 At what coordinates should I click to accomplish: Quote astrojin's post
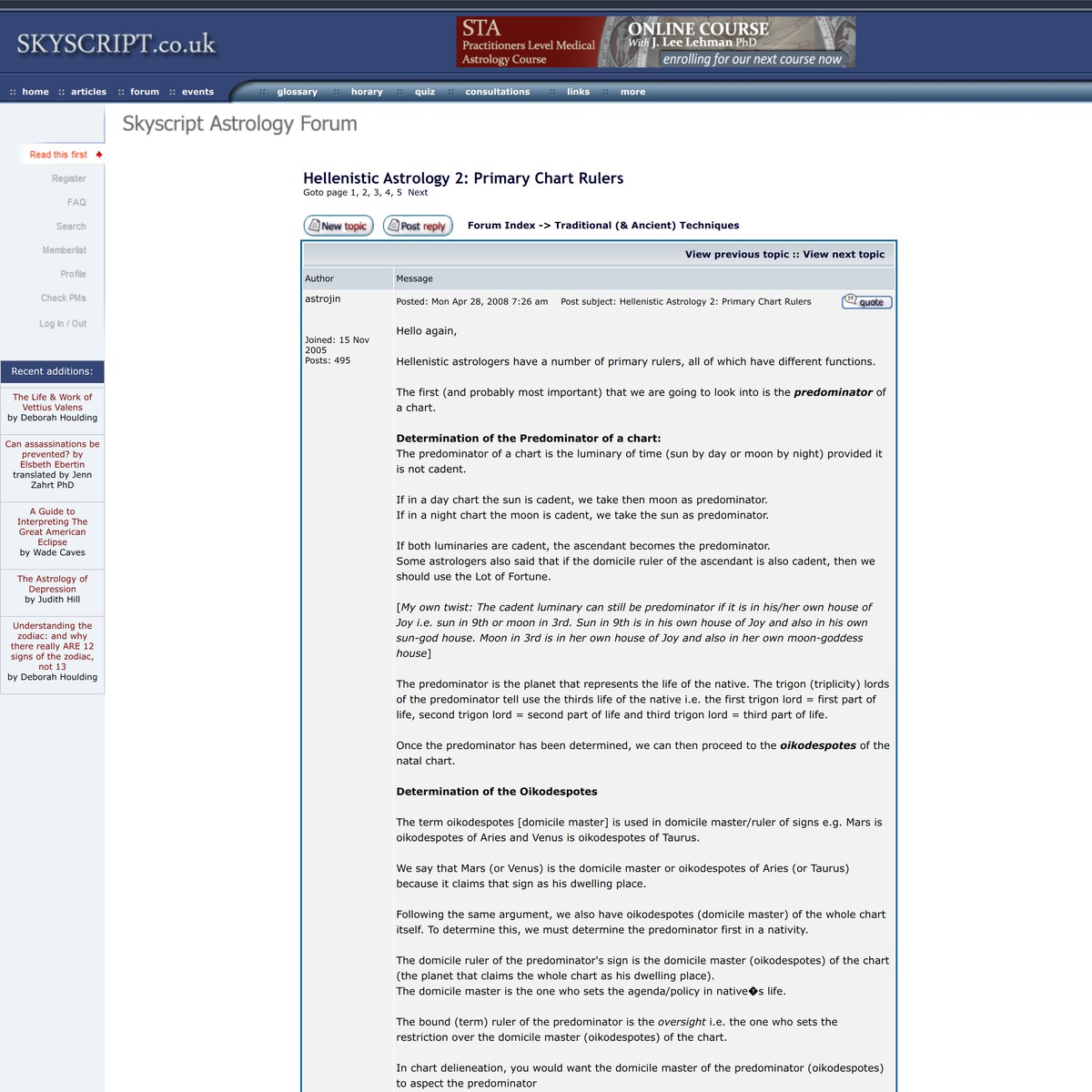(x=866, y=302)
